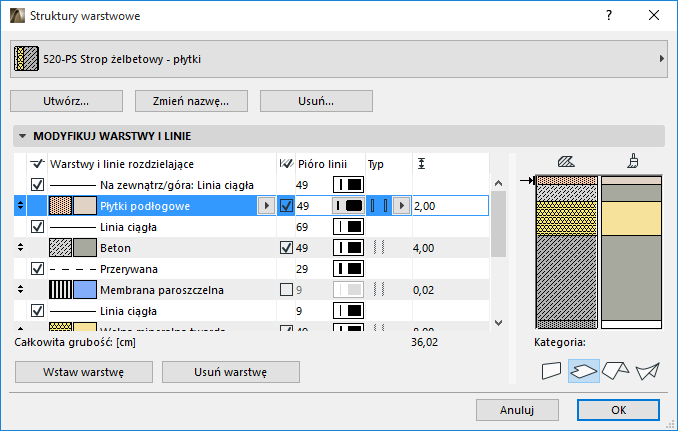Click the thickness field showing 2,00

(448, 206)
